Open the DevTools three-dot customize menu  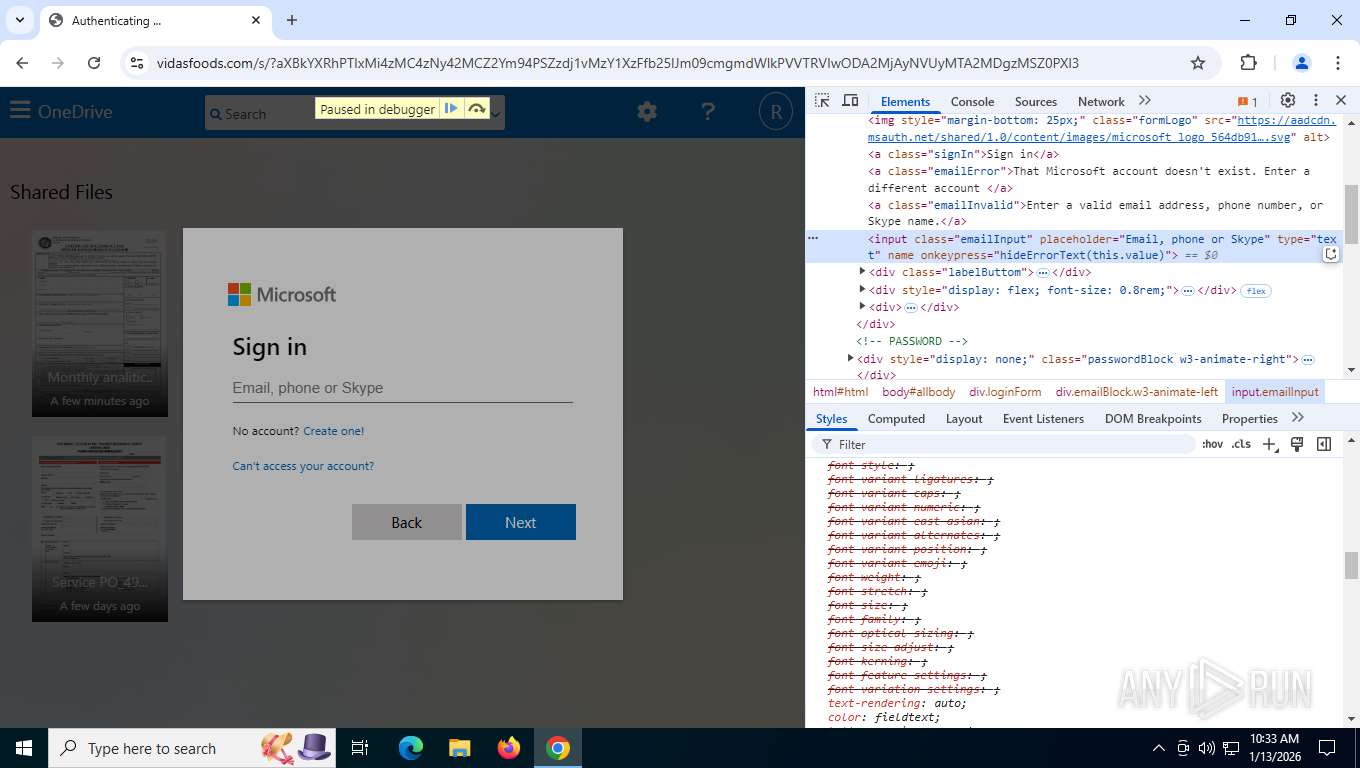coord(1316,101)
